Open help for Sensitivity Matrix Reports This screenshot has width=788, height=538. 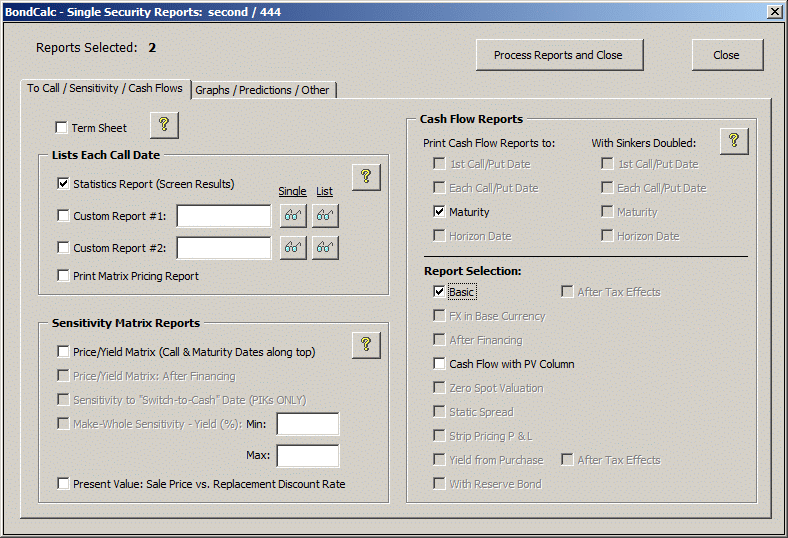tap(366, 345)
